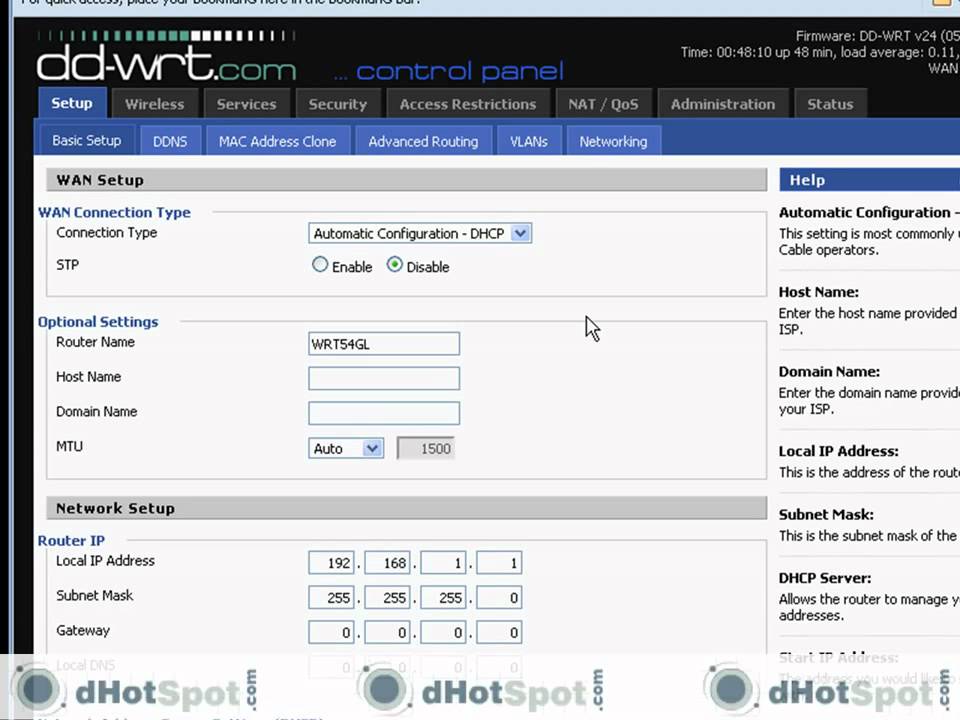This screenshot has width=960, height=720.
Task: Click the Host Name help heading
Action: (819, 292)
